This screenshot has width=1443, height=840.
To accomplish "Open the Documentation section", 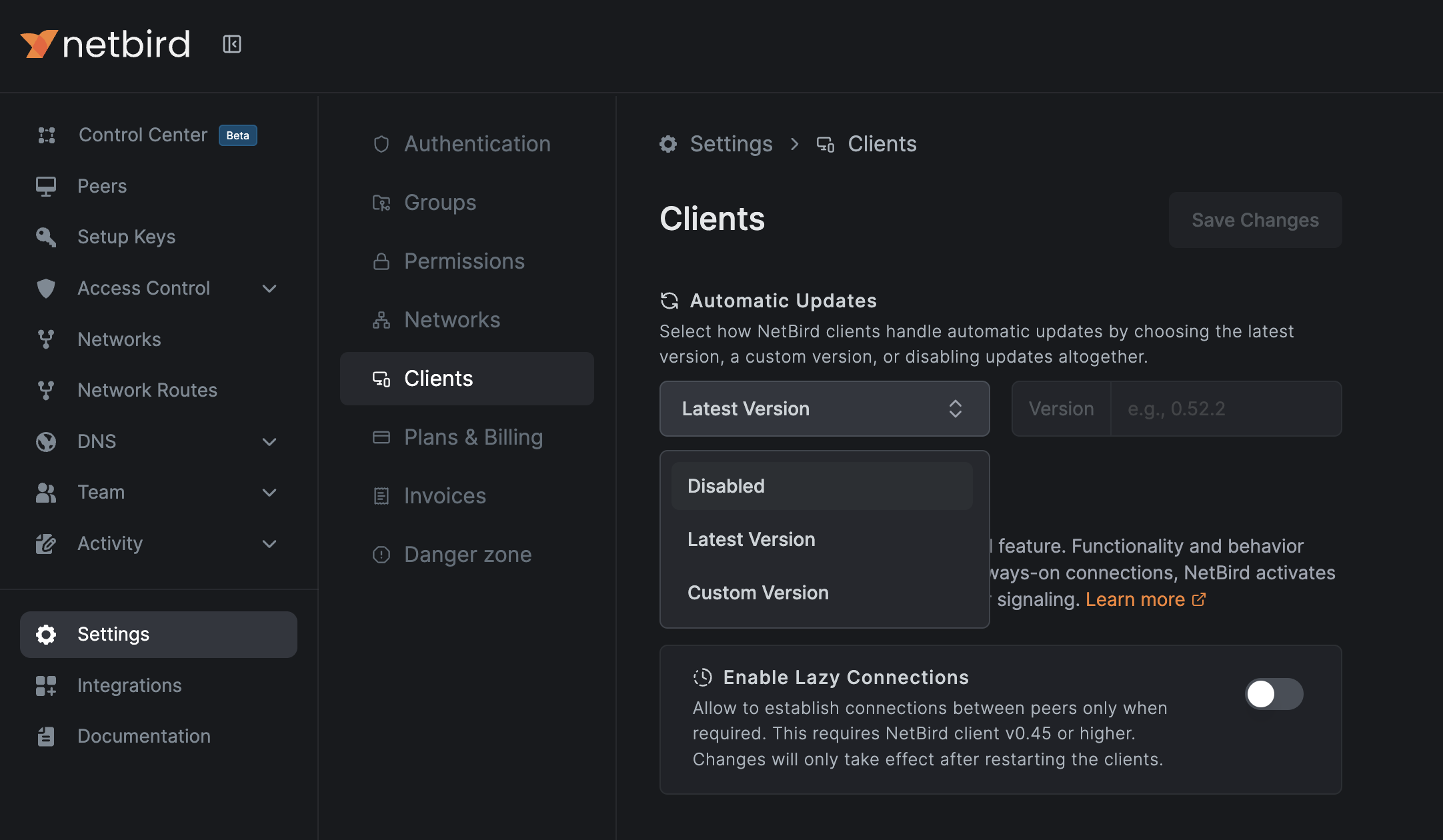I will coord(143,736).
